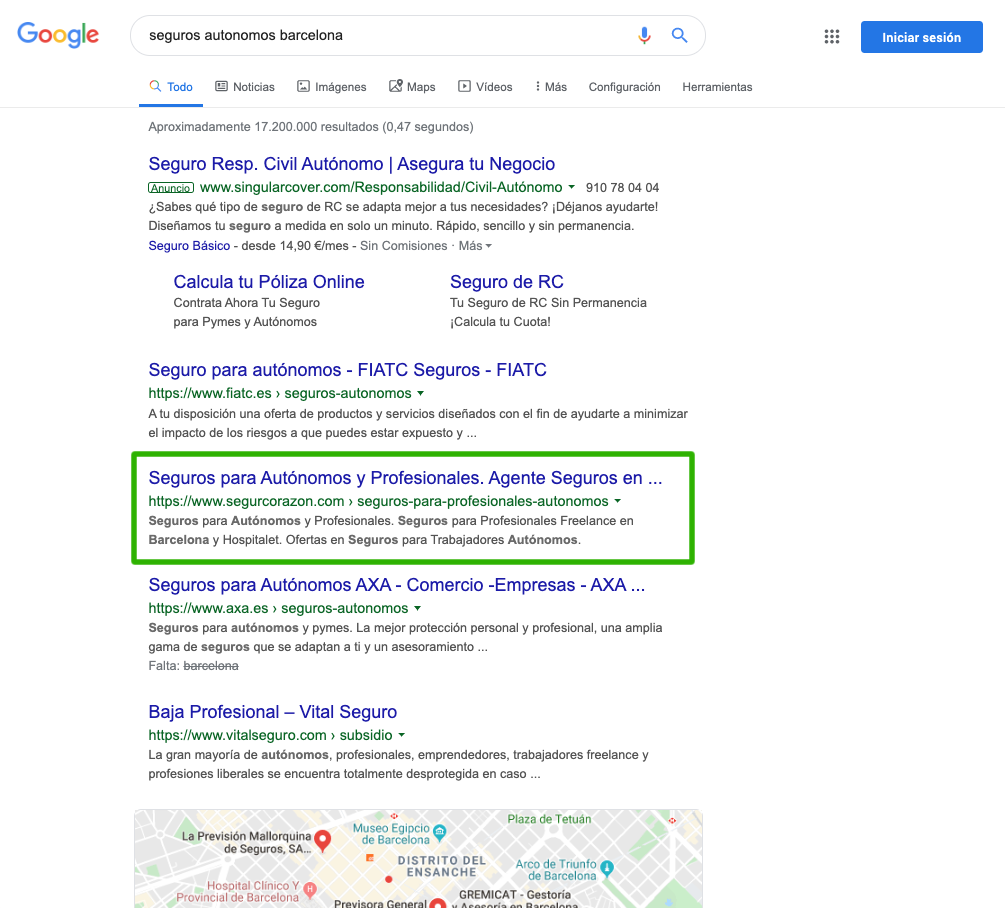1005x908 pixels.
Task: Expand the segurcorazon.com URL dropdown arrow
Action: point(618,501)
